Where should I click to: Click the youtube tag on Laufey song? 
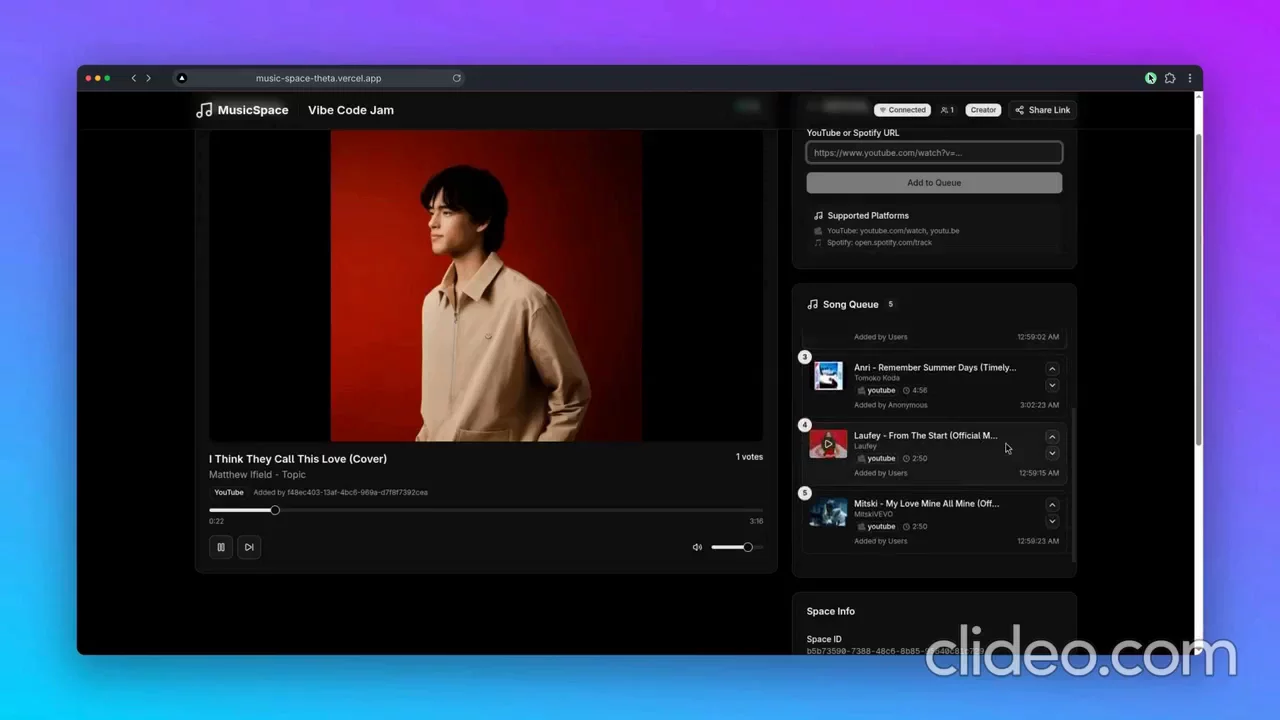click(x=876, y=458)
